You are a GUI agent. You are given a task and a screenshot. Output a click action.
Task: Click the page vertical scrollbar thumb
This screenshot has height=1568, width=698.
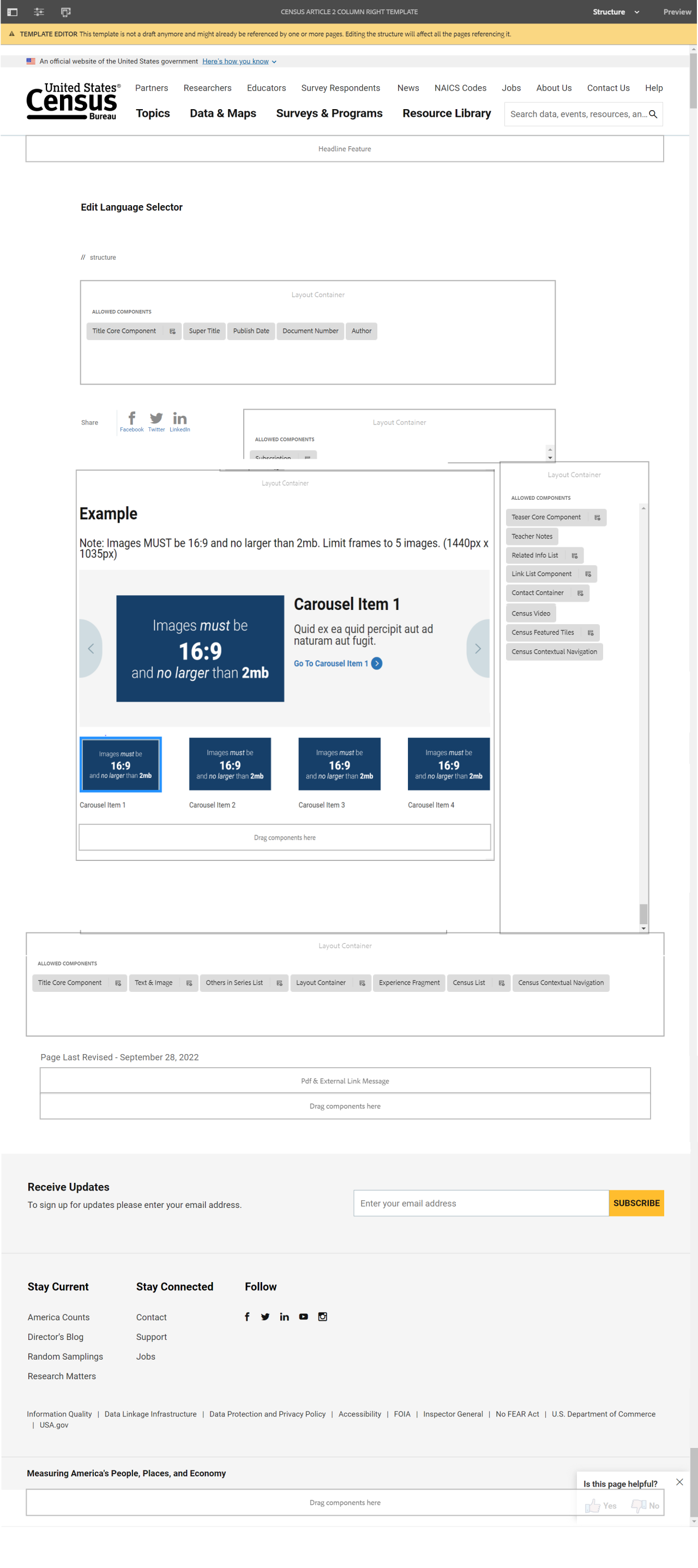pyautogui.click(x=693, y=81)
